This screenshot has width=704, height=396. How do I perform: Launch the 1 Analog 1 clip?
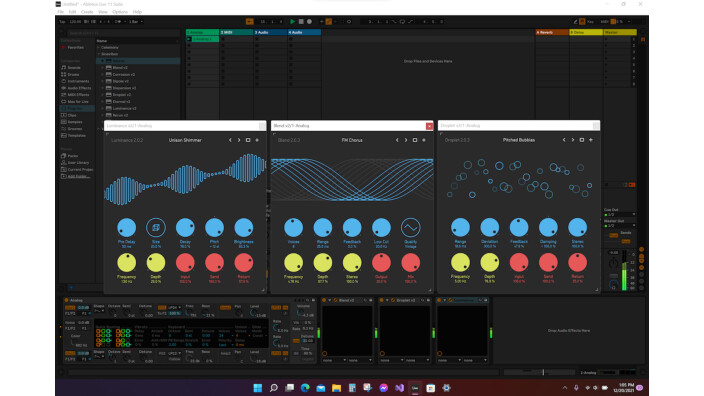189,39
